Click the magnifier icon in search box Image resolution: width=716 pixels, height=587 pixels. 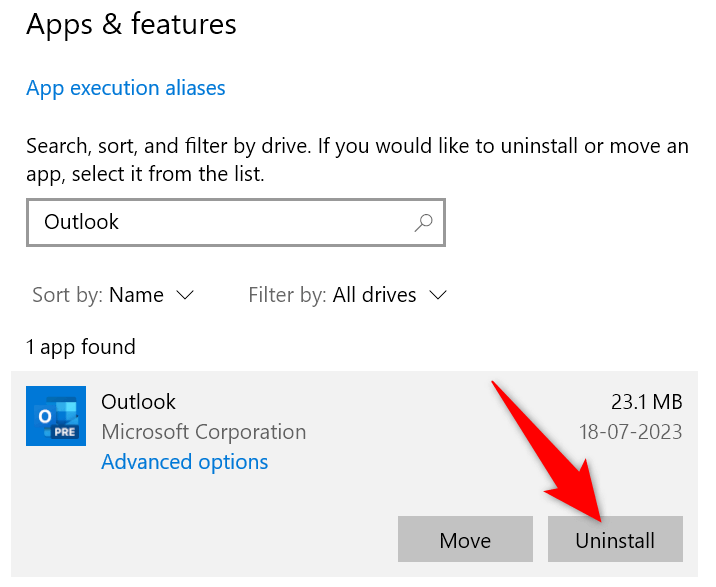click(424, 222)
